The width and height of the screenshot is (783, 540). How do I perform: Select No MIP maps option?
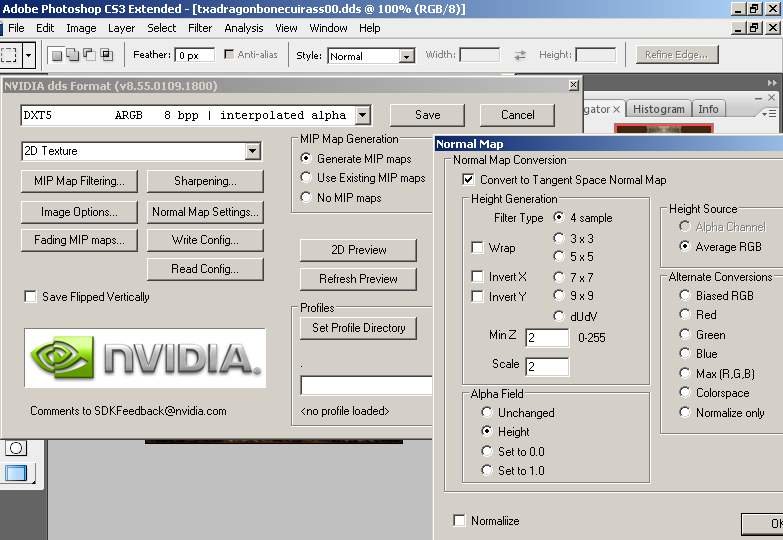(x=306, y=197)
